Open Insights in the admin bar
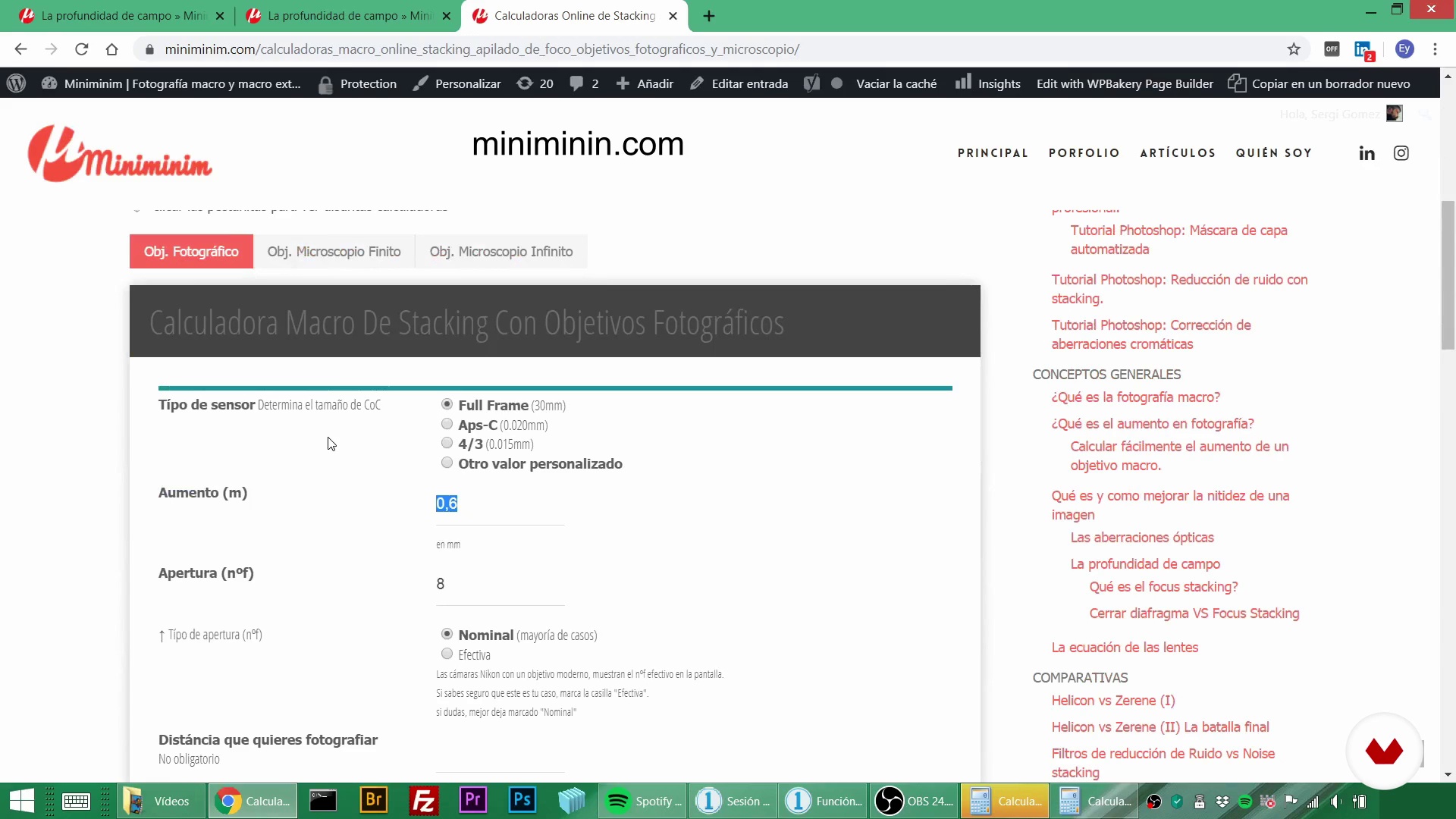The image size is (1456, 819). pyautogui.click(x=988, y=83)
